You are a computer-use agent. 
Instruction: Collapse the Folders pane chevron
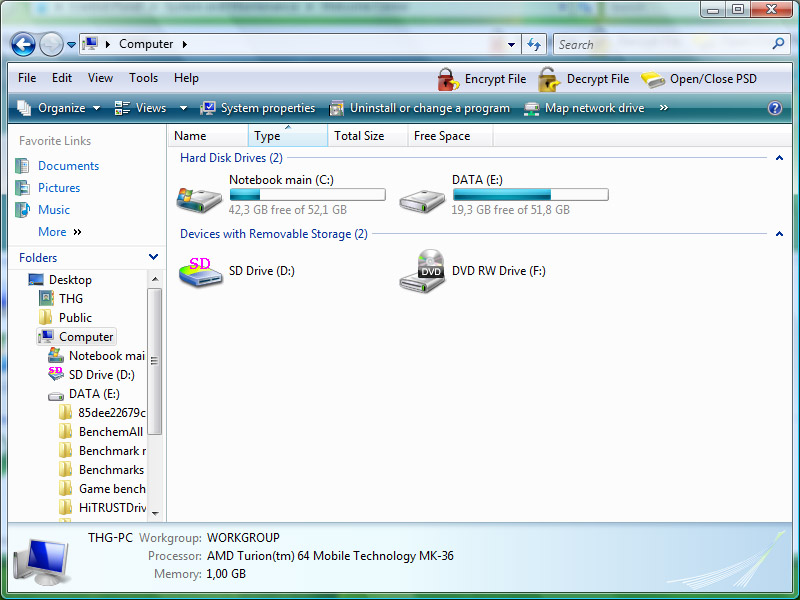tap(153, 257)
